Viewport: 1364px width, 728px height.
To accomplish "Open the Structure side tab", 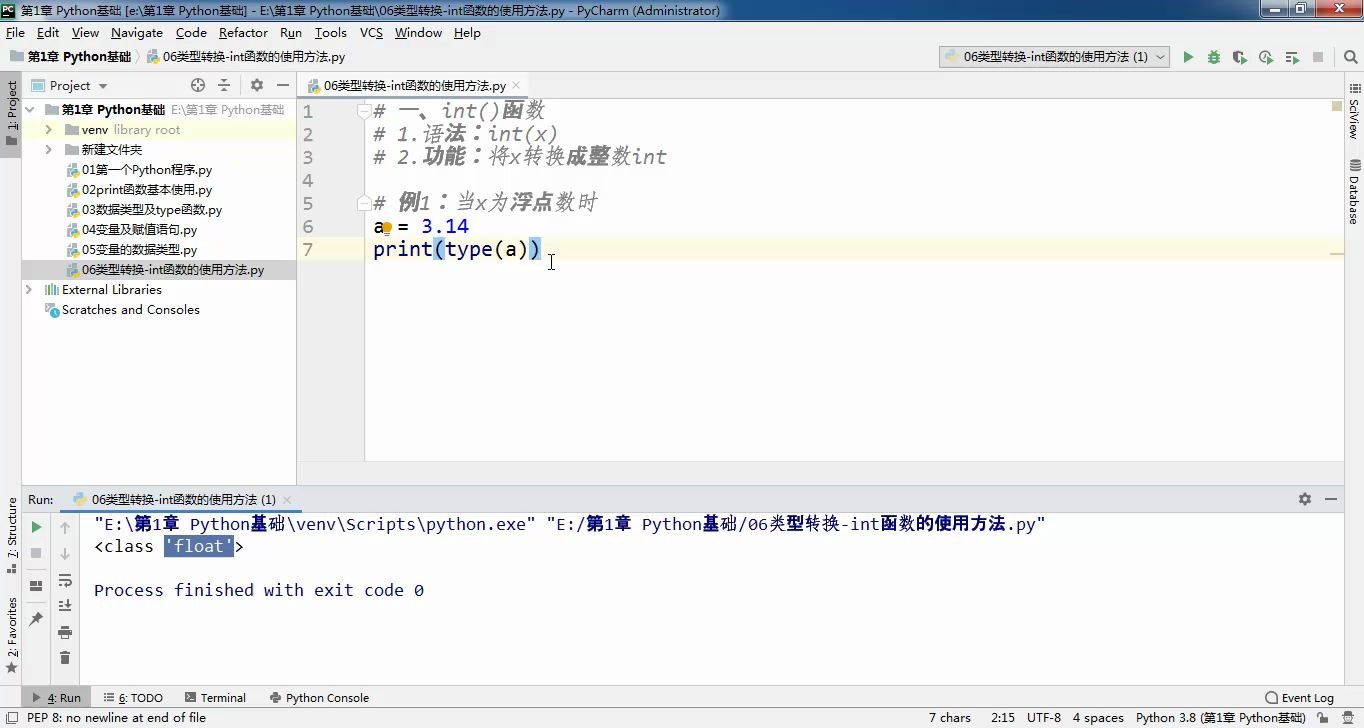I will click(x=12, y=535).
